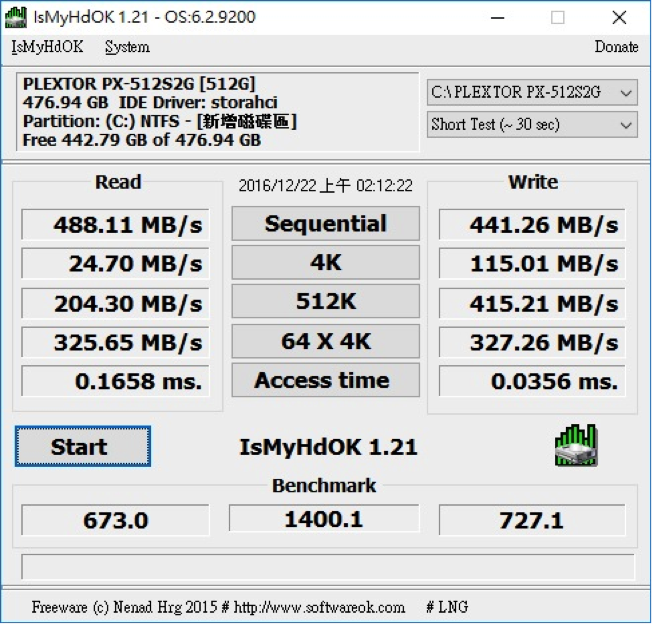652x624 pixels.
Task: Select the 204.30 MB/s 512K read value
Action: [115, 303]
